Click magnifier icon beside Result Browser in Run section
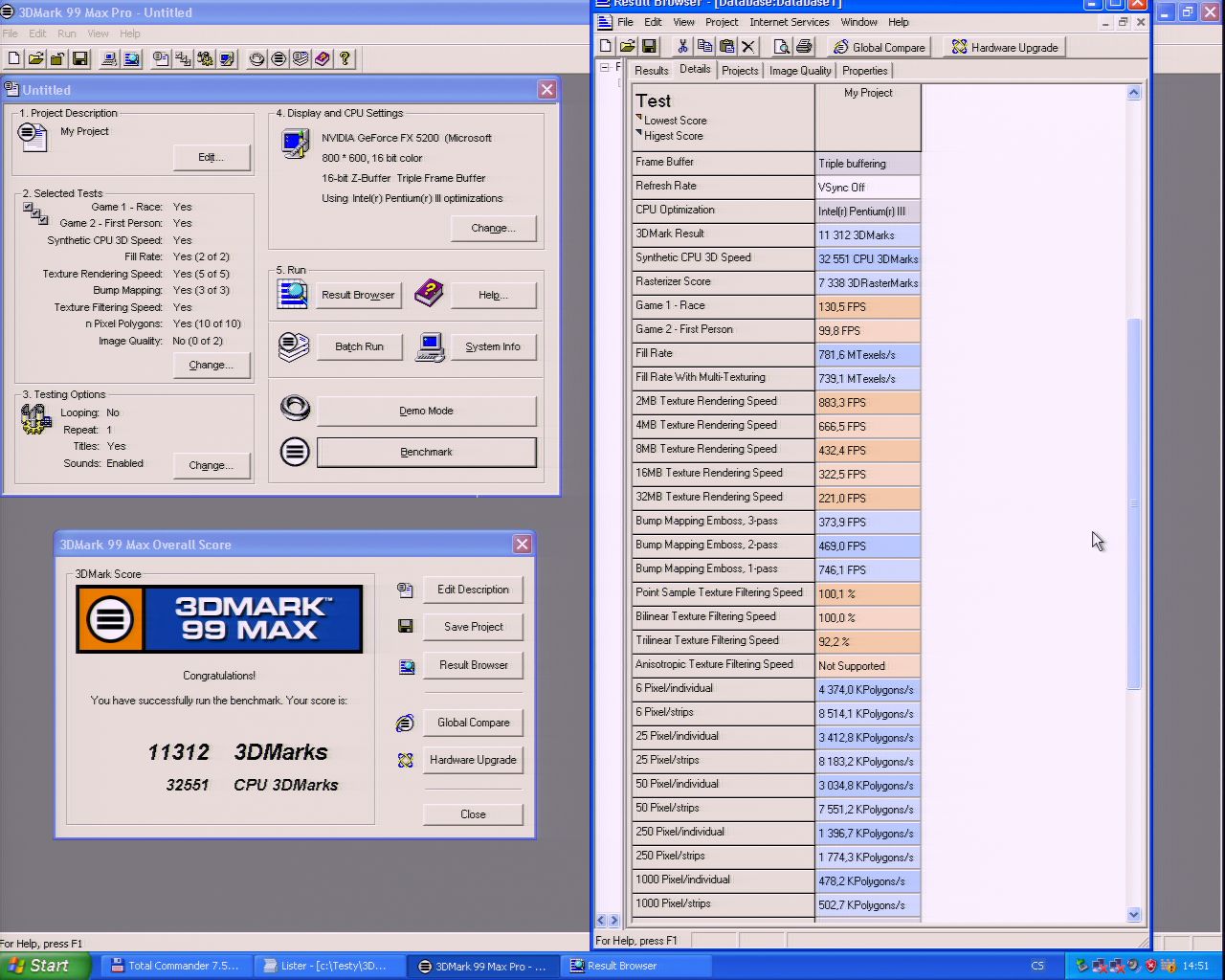The width and height of the screenshot is (1225, 980). coord(292,294)
